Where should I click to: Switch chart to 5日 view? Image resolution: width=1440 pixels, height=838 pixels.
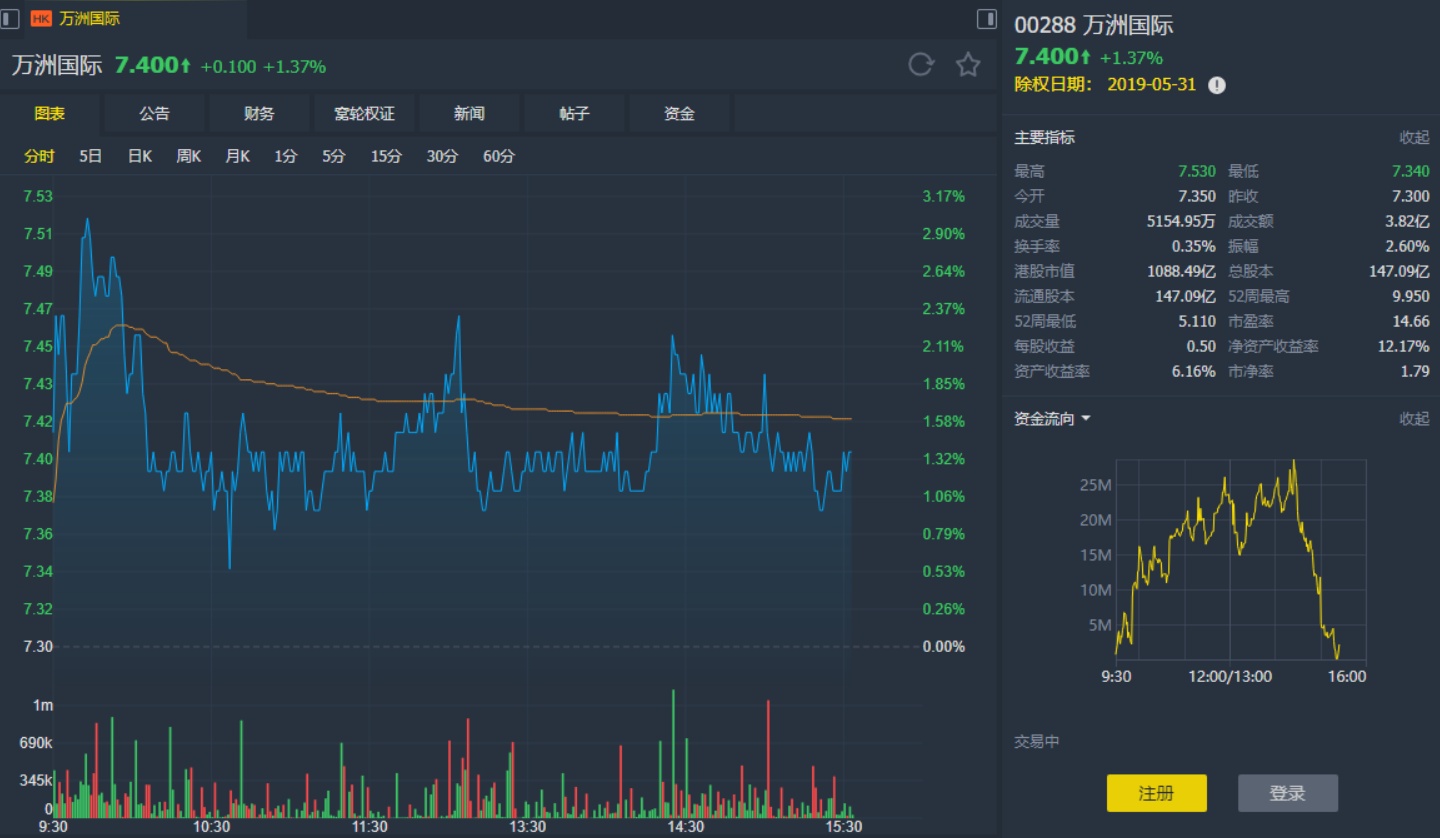tap(90, 156)
